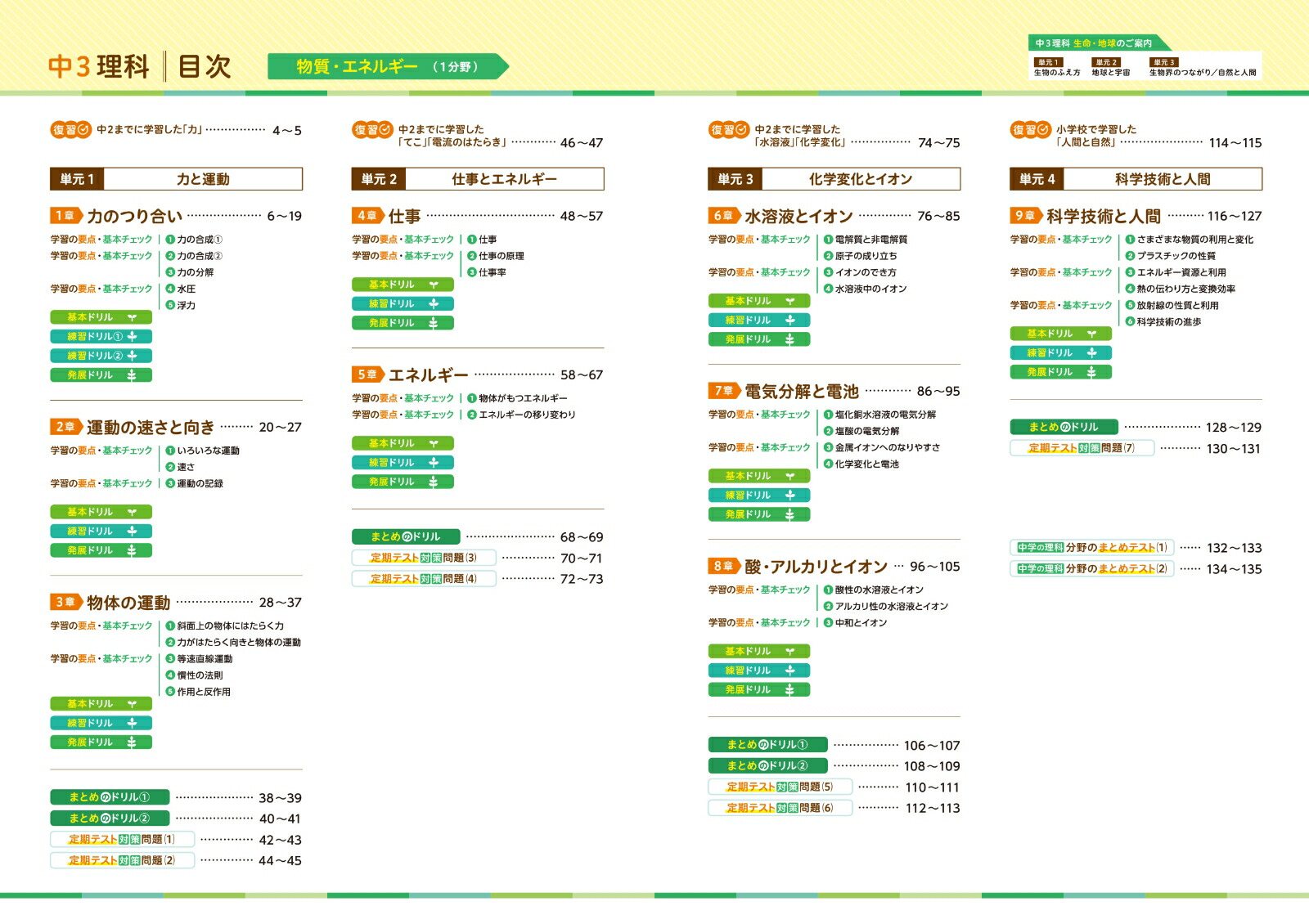This screenshot has height=924, width=1309.
Task: Click 基本ドリル under the 仕事 chapter
Action: 403,285
